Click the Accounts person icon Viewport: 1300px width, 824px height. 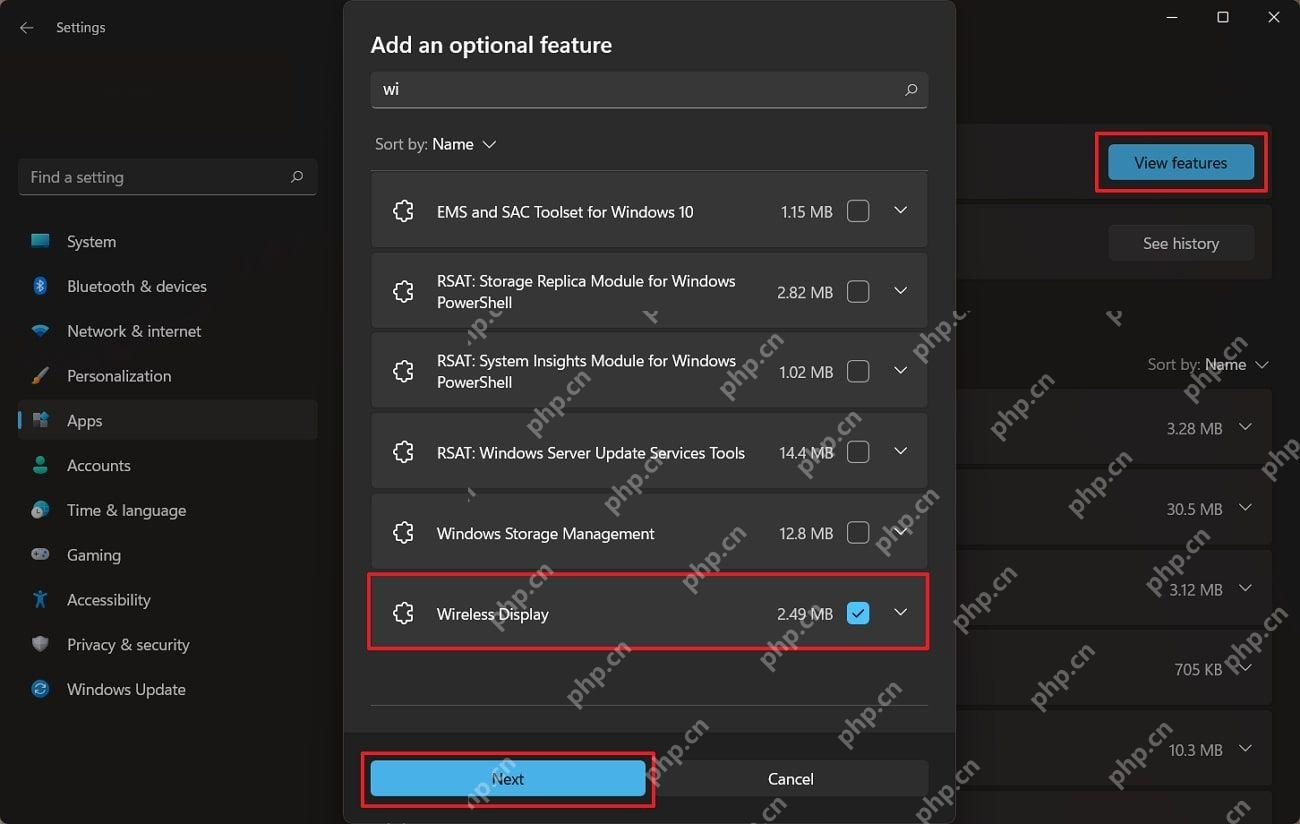[40, 465]
